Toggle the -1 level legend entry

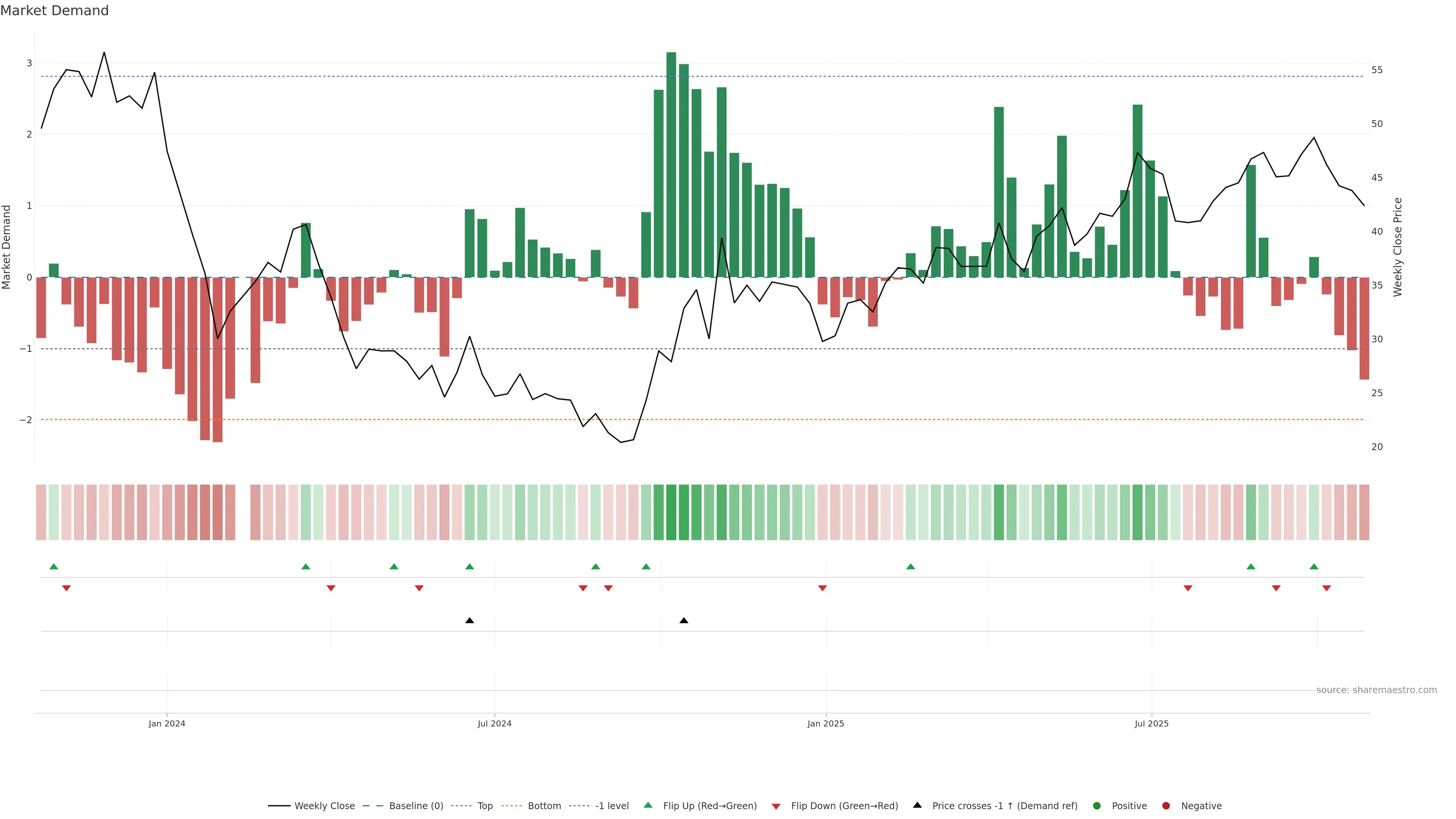[x=612, y=805]
